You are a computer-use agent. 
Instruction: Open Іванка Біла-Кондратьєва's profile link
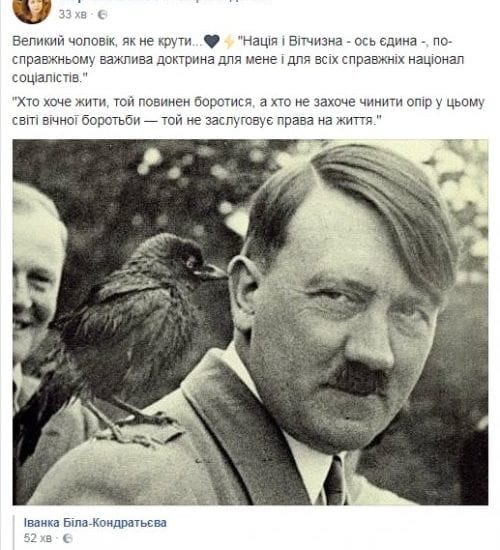pos(95,523)
